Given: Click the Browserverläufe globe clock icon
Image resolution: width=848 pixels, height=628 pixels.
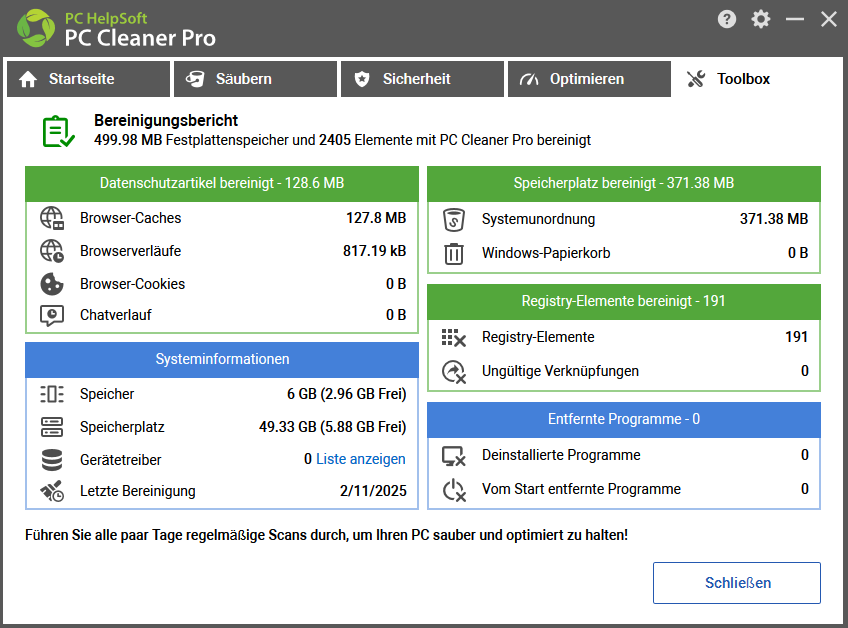Looking at the screenshot, I should [52, 251].
